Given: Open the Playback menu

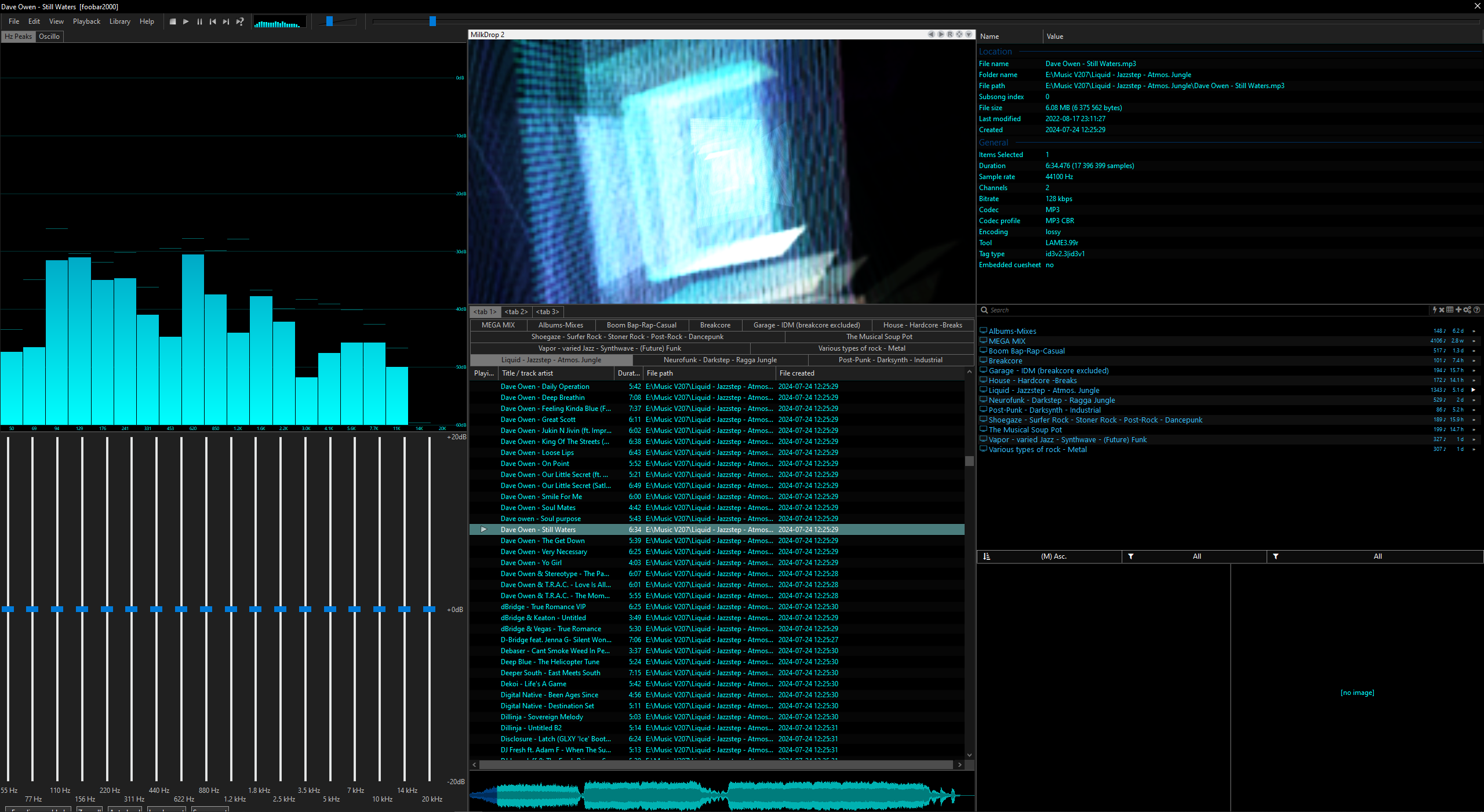Looking at the screenshot, I should (86, 21).
